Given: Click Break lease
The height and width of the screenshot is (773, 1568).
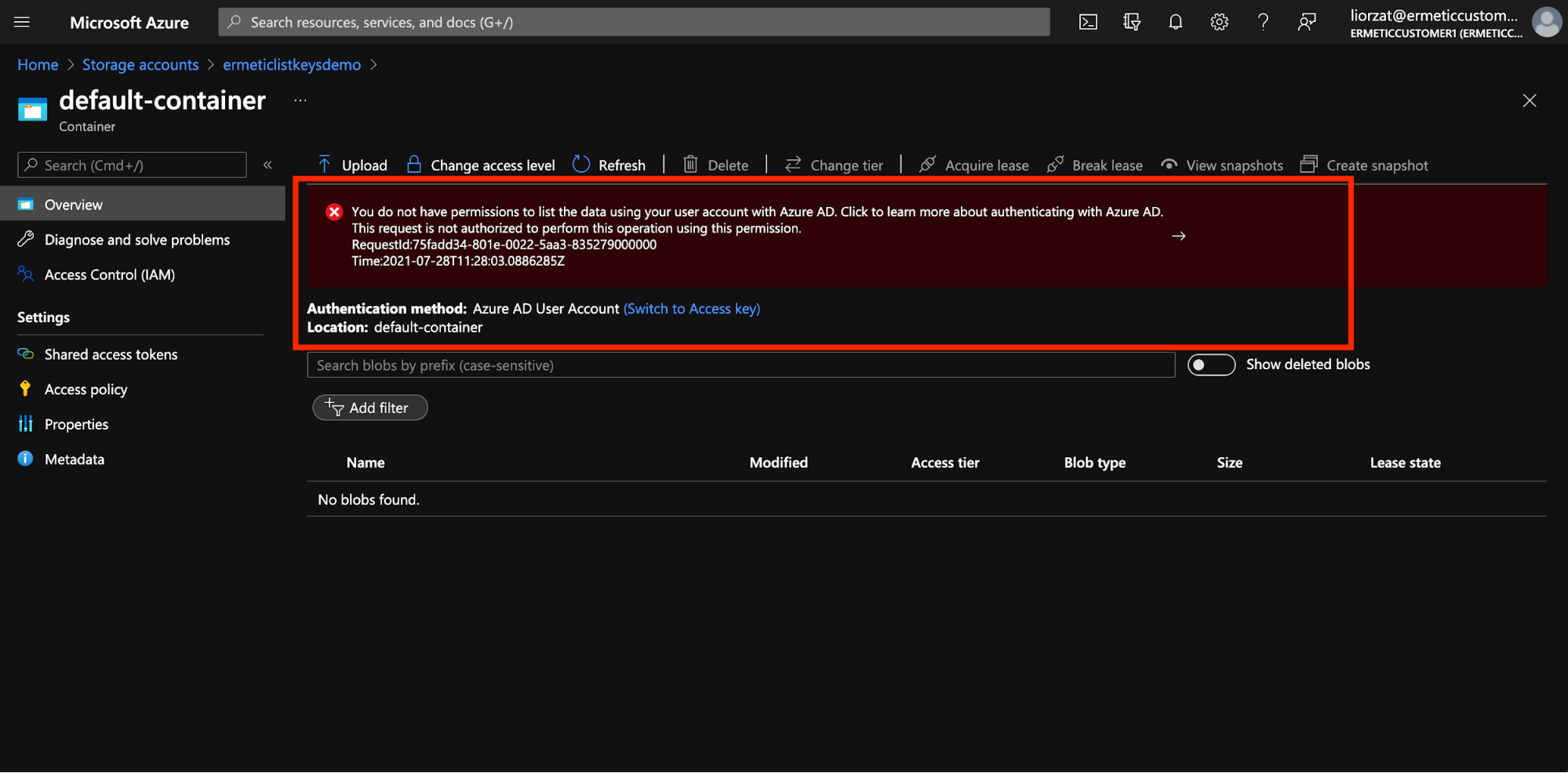Looking at the screenshot, I should 1094,165.
